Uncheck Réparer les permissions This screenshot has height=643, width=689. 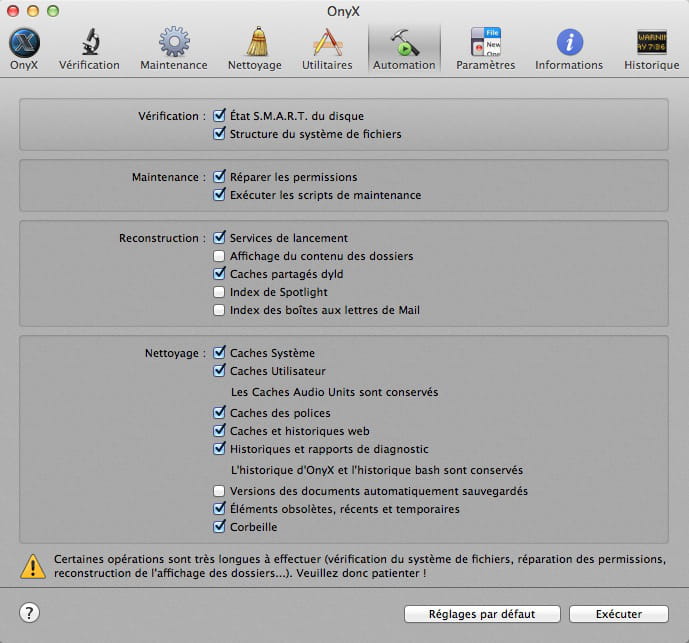(x=220, y=177)
